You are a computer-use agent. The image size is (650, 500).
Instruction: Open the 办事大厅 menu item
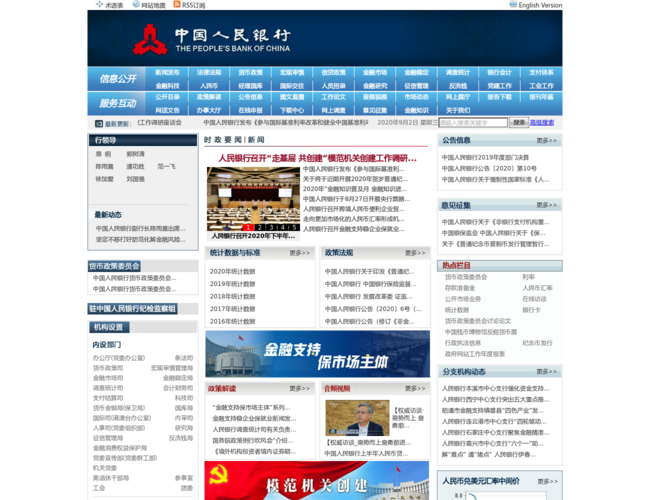(x=209, y=110)
